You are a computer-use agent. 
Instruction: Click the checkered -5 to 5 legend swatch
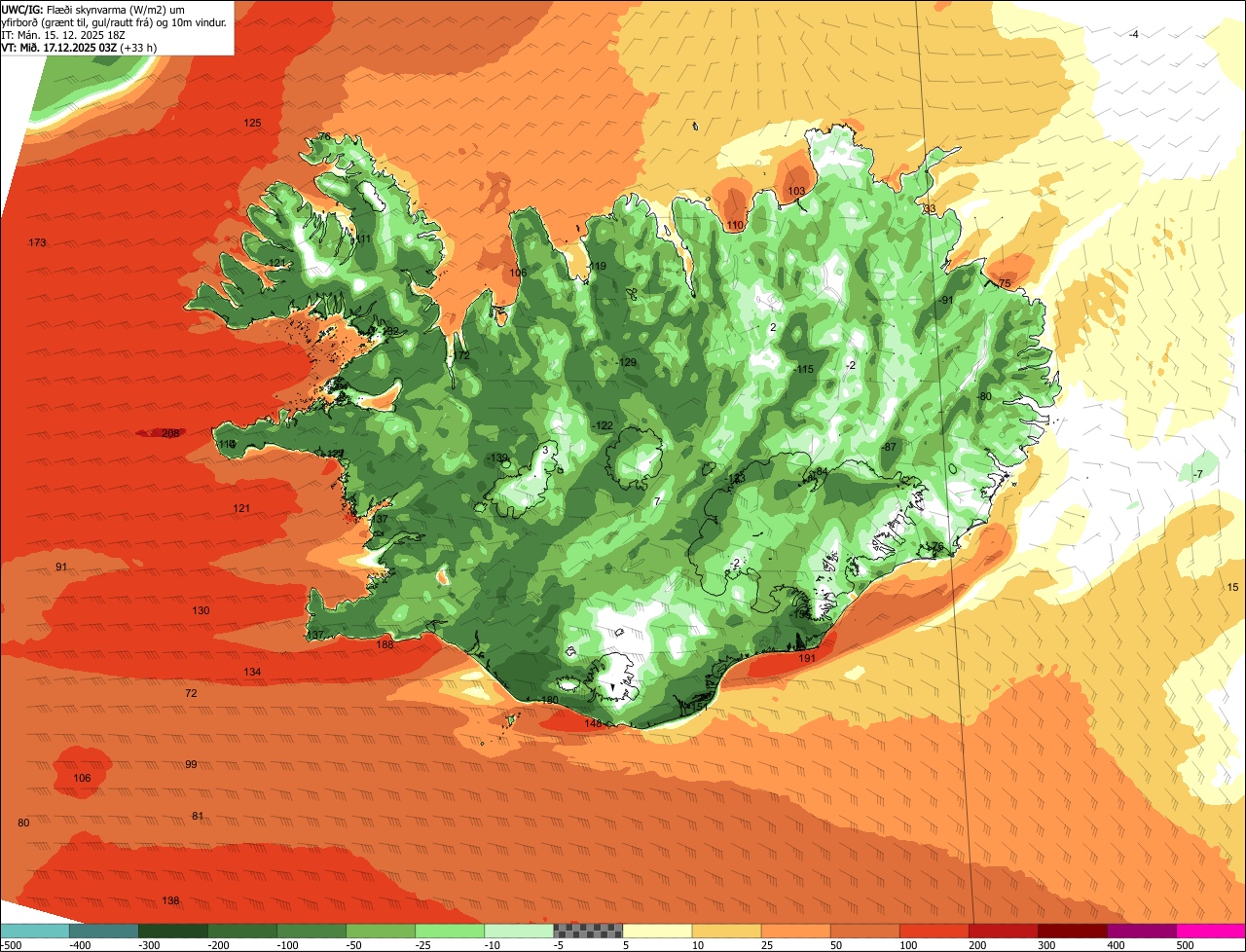[588, 931]
